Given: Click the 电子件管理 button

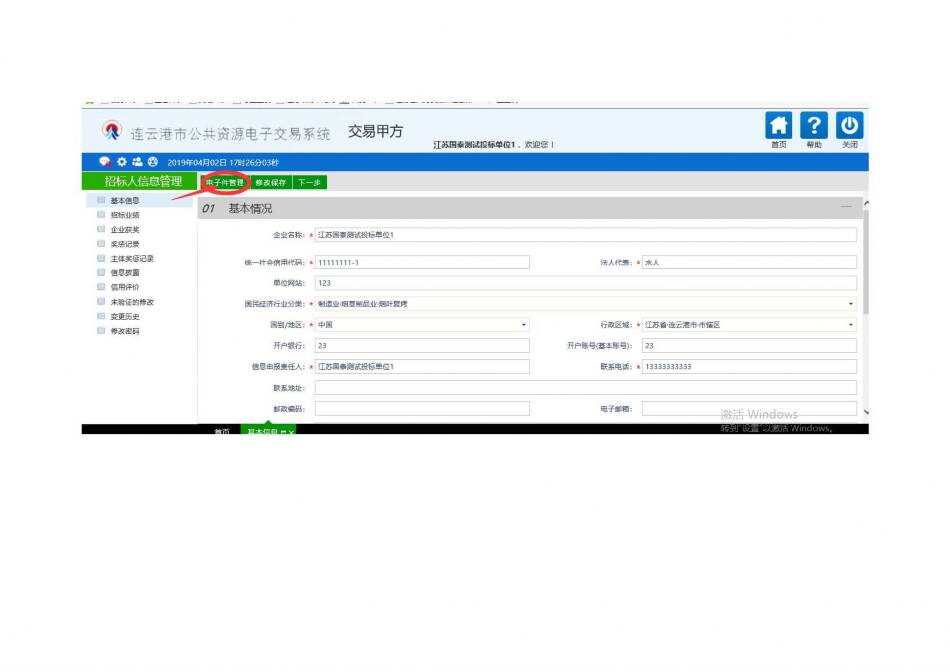Looking at the screenshot, I should point(224,183).
